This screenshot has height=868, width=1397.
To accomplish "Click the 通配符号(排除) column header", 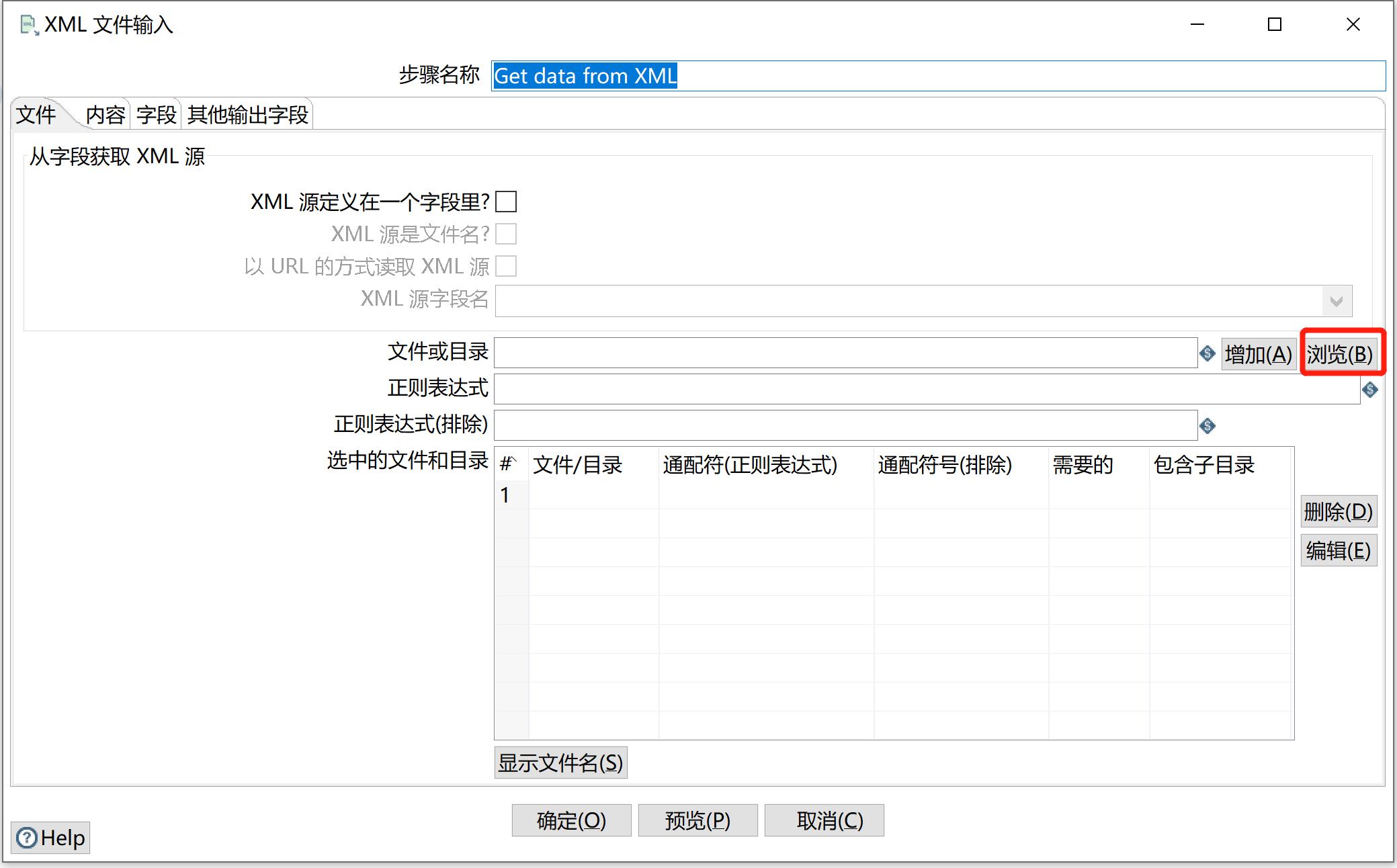I will click(x=961, y=464).
